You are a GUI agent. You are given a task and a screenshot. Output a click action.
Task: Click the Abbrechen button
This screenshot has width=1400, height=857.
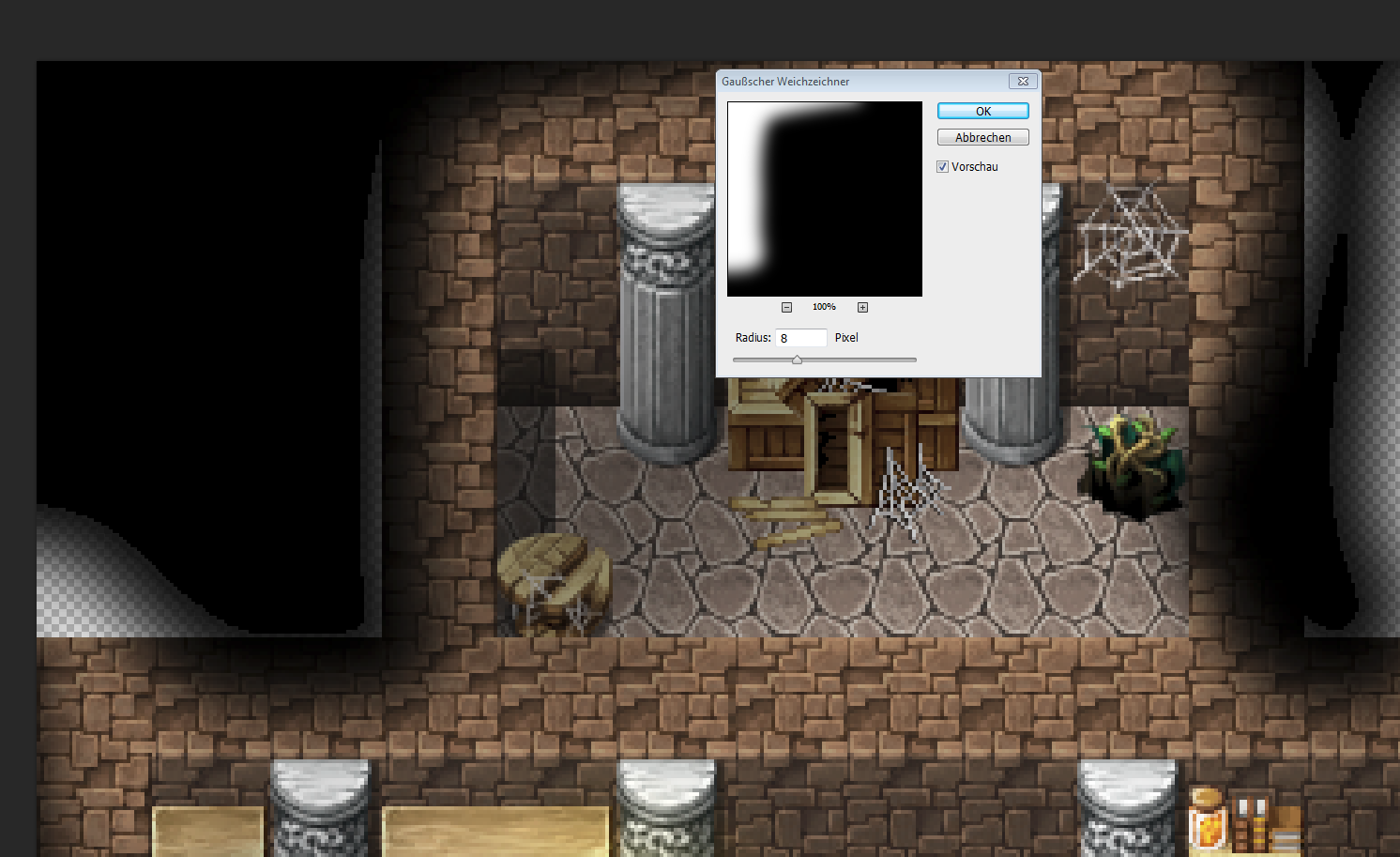click(982, 137)
